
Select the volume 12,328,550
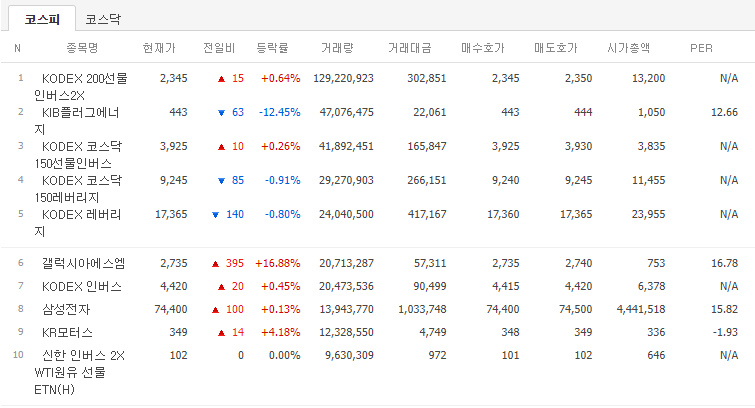coord(347,332)
